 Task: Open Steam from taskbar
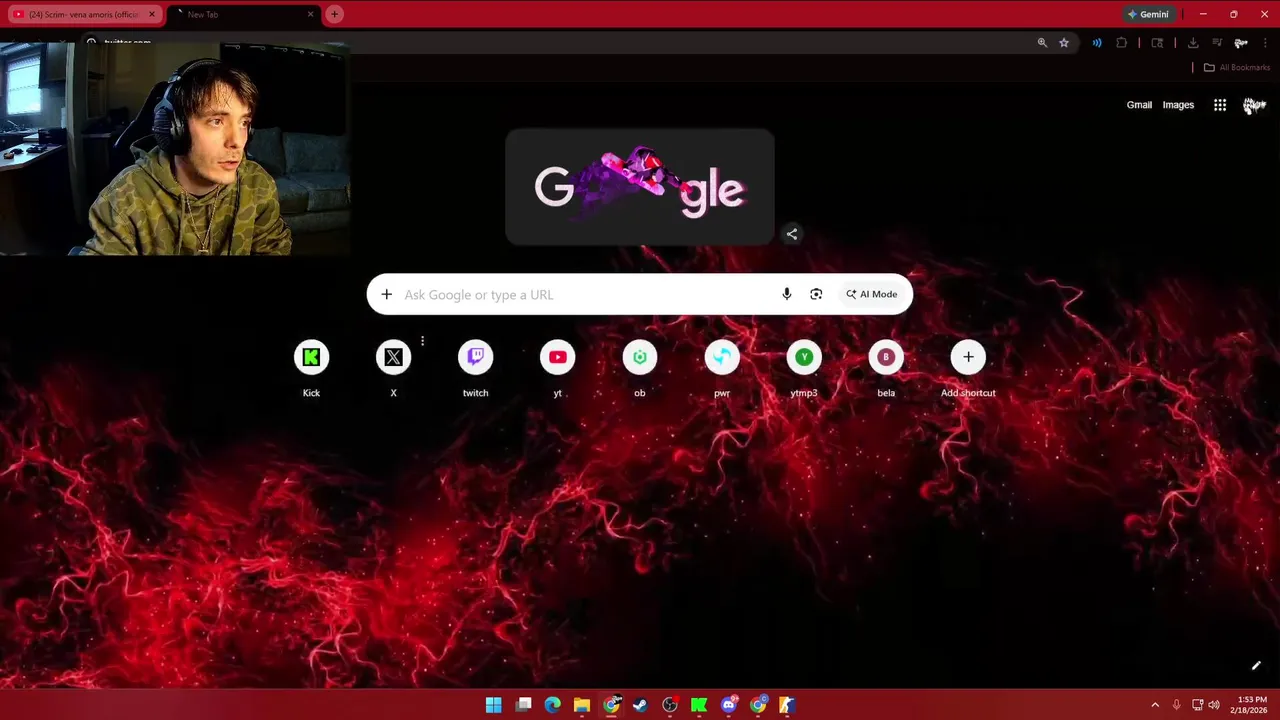click(x=640, y=705)
